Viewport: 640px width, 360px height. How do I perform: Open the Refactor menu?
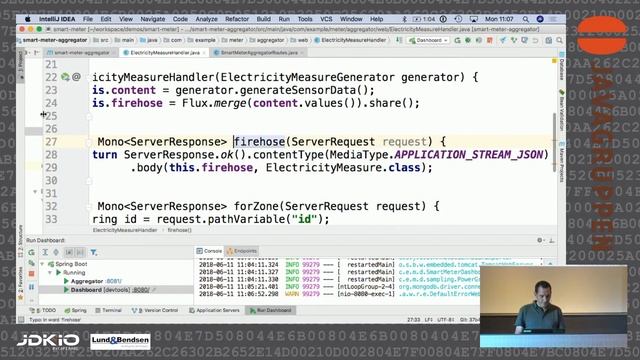237,19
